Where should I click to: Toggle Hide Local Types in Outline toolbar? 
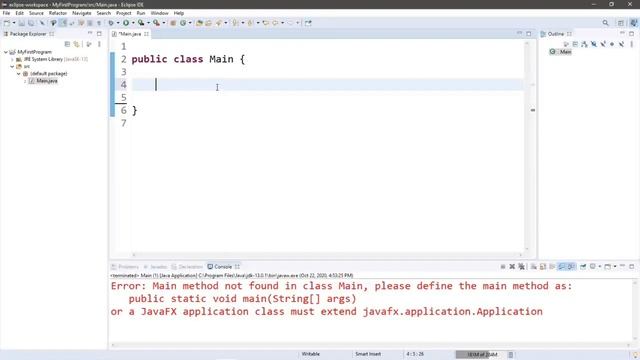click(x=621, y=44)
